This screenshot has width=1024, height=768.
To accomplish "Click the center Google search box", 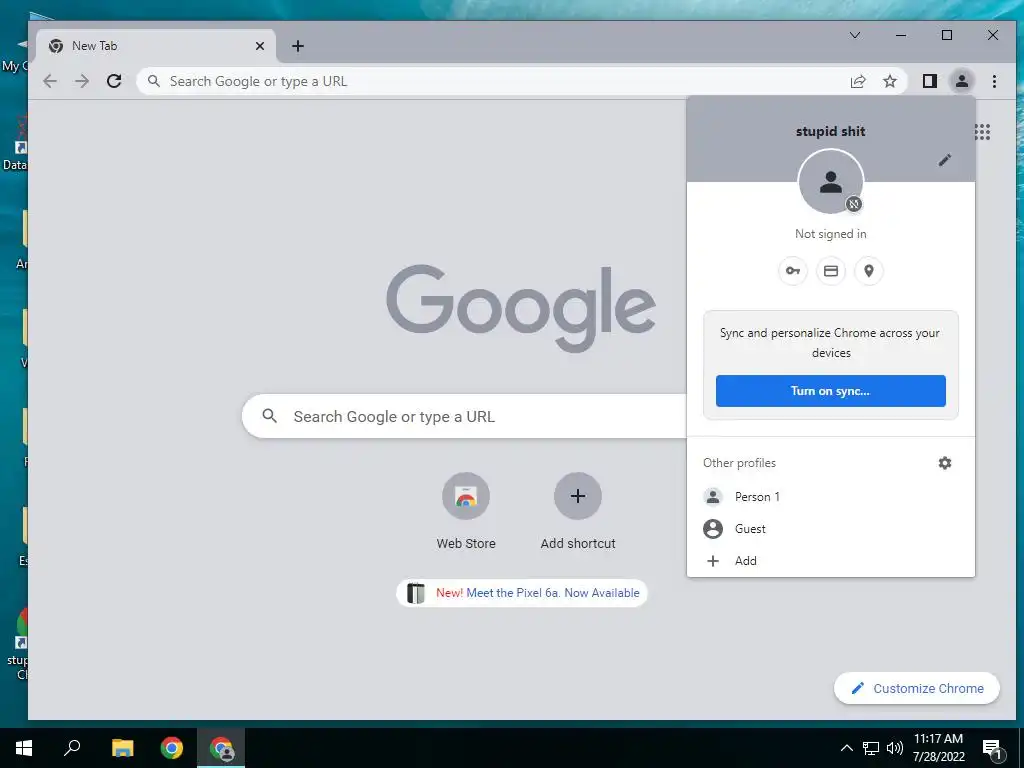I will pos(464,416).
